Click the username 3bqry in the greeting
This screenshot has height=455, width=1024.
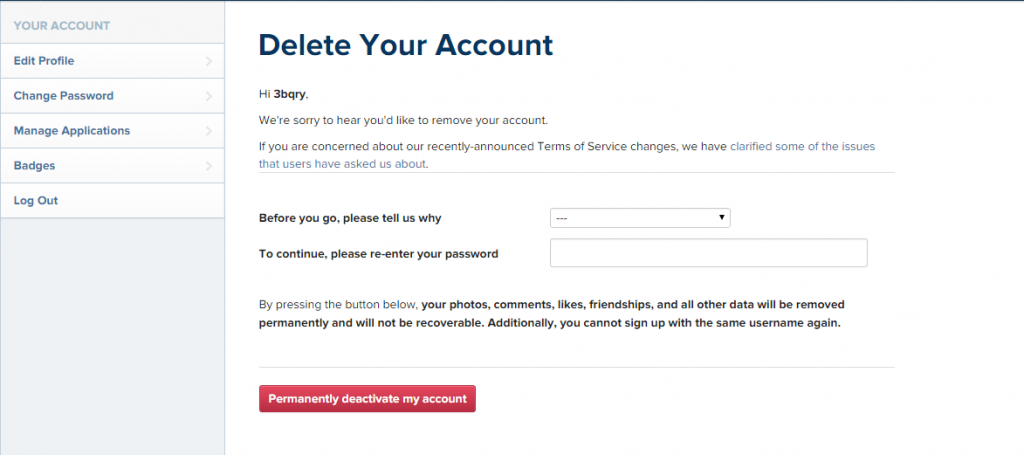[290, 94]
